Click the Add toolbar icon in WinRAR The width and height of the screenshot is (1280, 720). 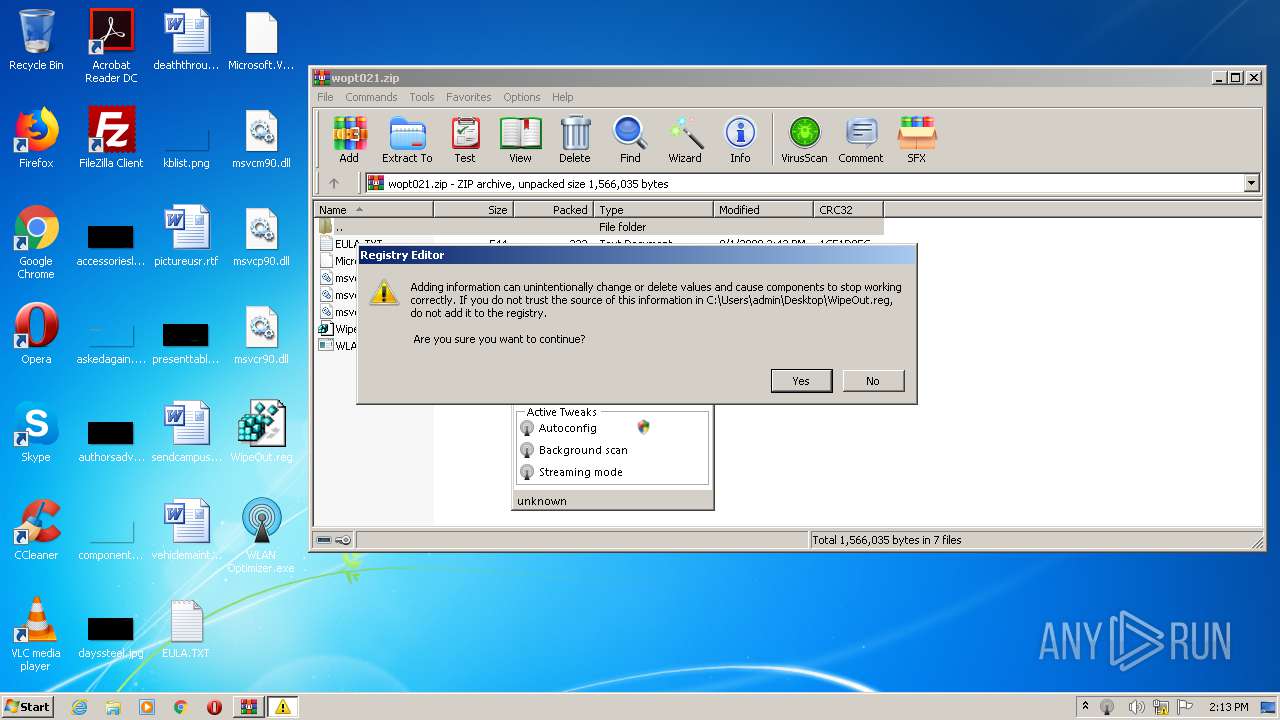pos(349,140)
